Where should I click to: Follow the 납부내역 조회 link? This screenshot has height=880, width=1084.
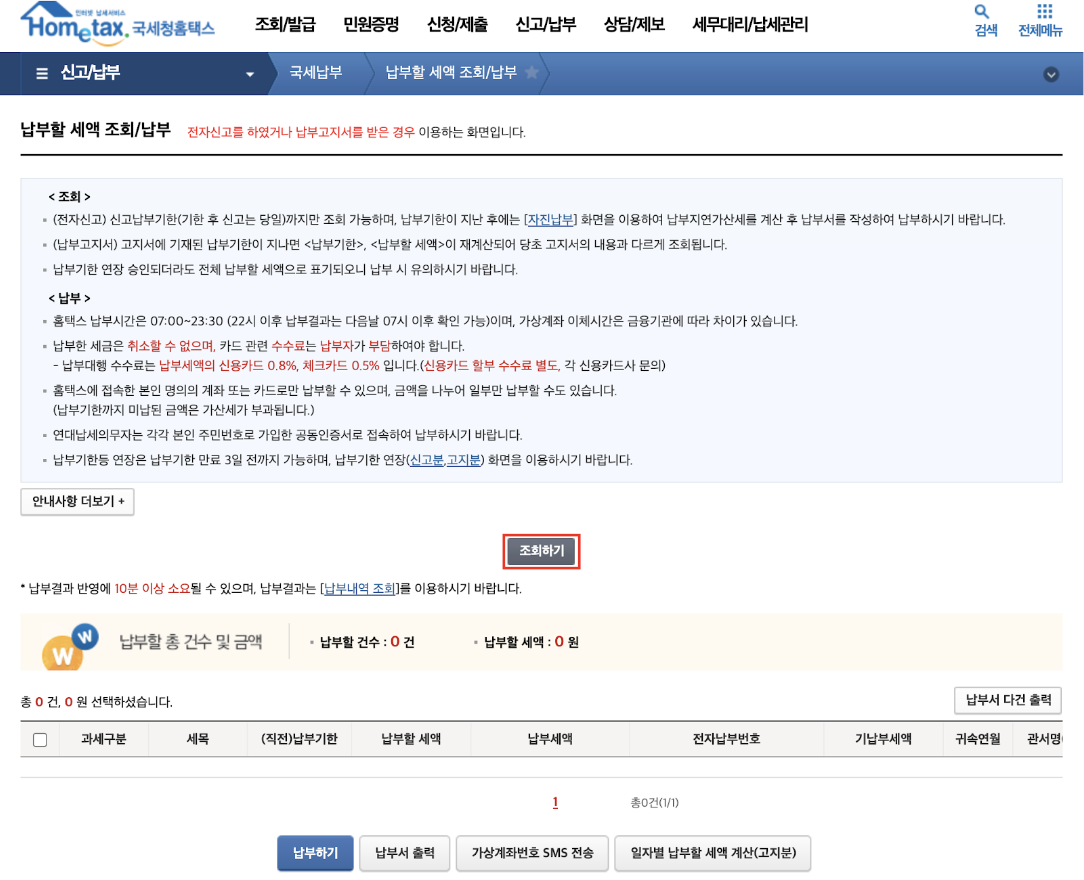click(359, 589)
